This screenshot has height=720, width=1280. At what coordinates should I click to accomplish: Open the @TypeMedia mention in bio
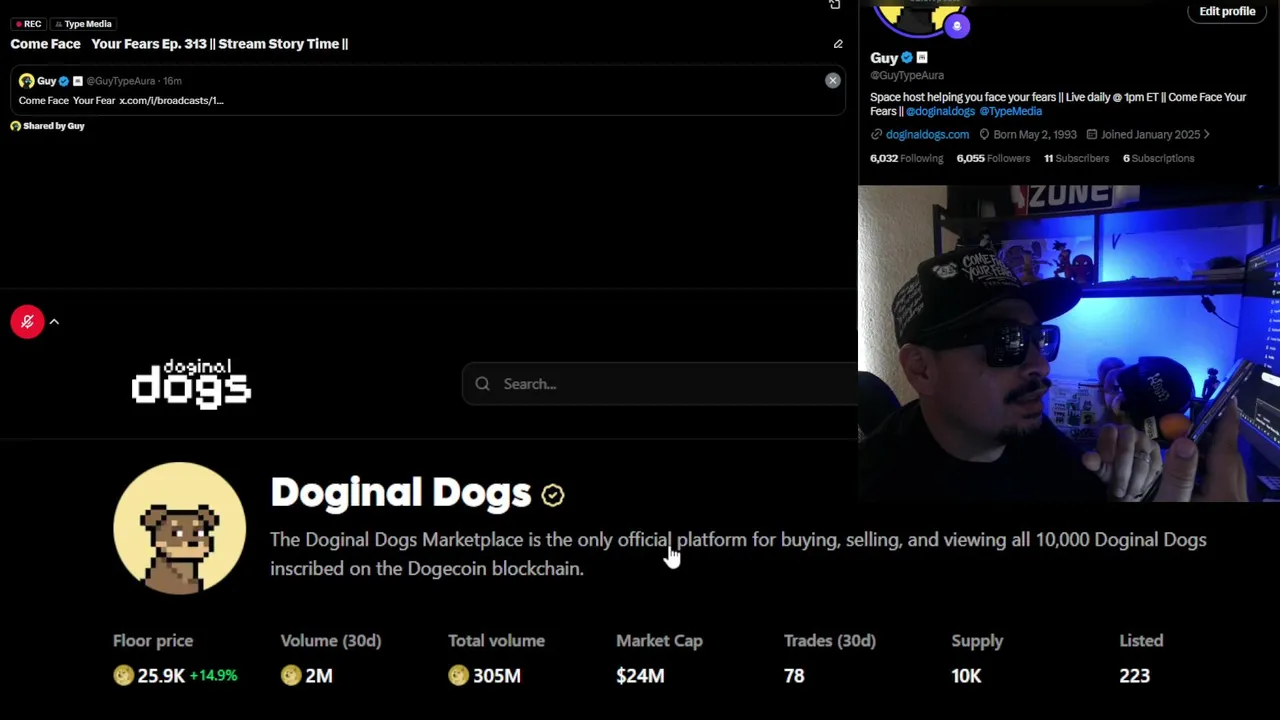1010,111
